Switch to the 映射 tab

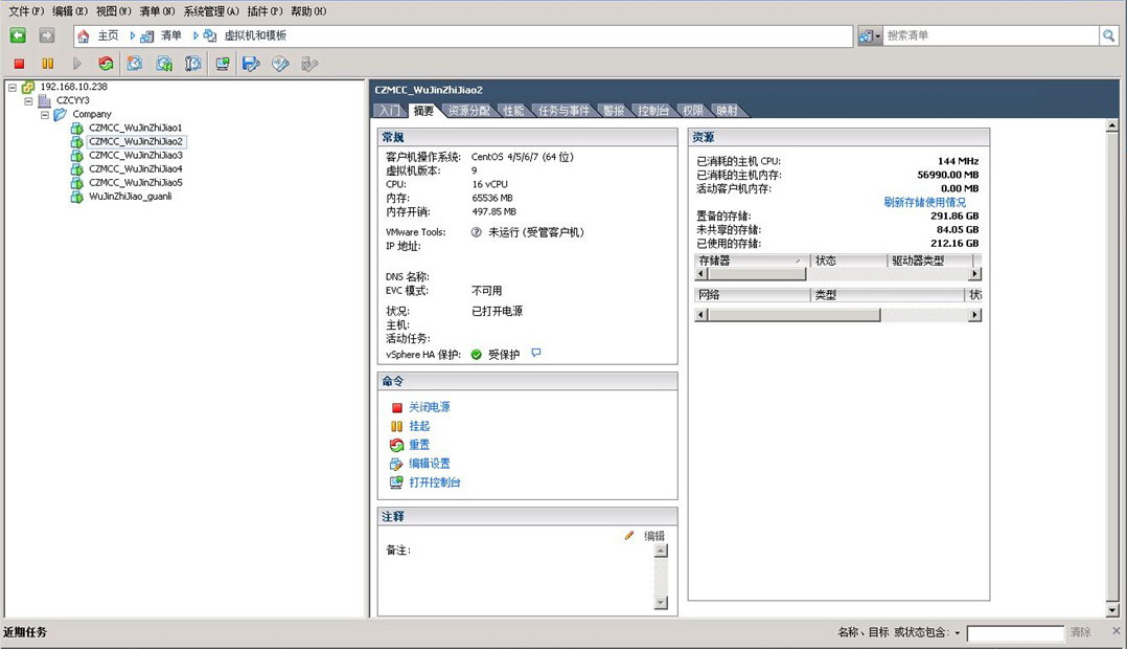click(x=727, y=111)
